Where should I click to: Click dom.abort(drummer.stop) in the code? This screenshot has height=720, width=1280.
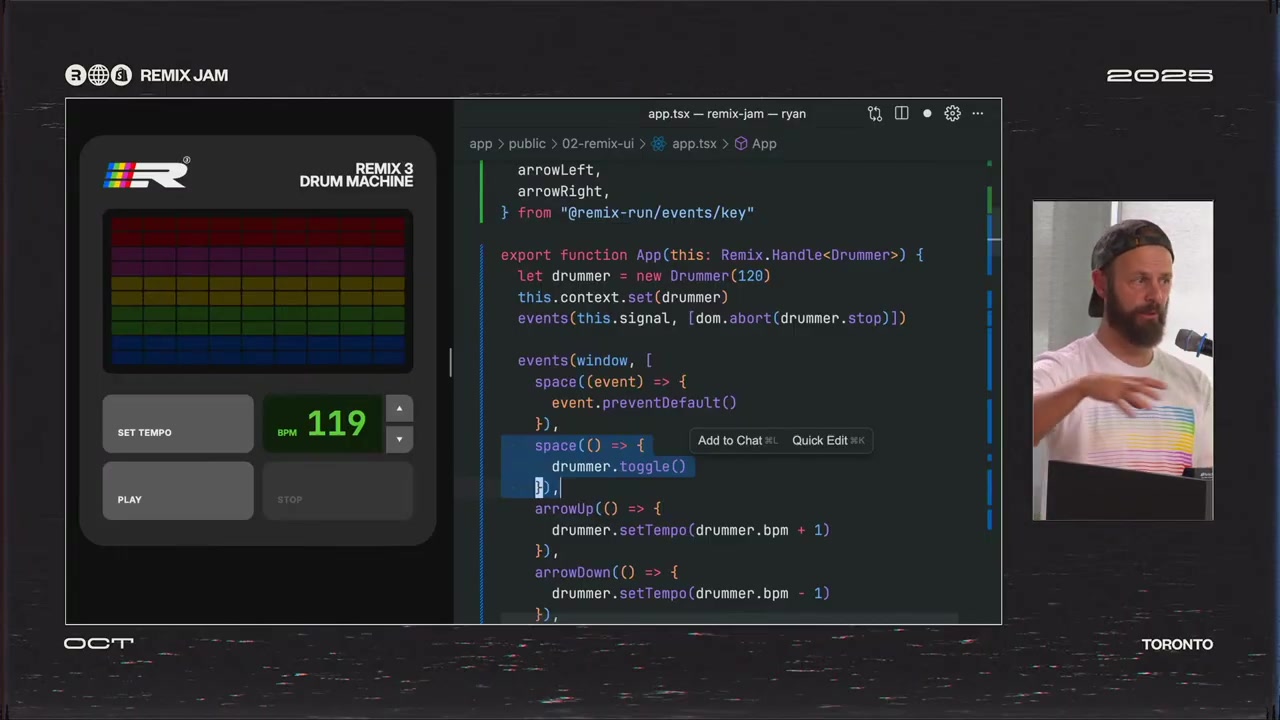(x=792, y=319)
